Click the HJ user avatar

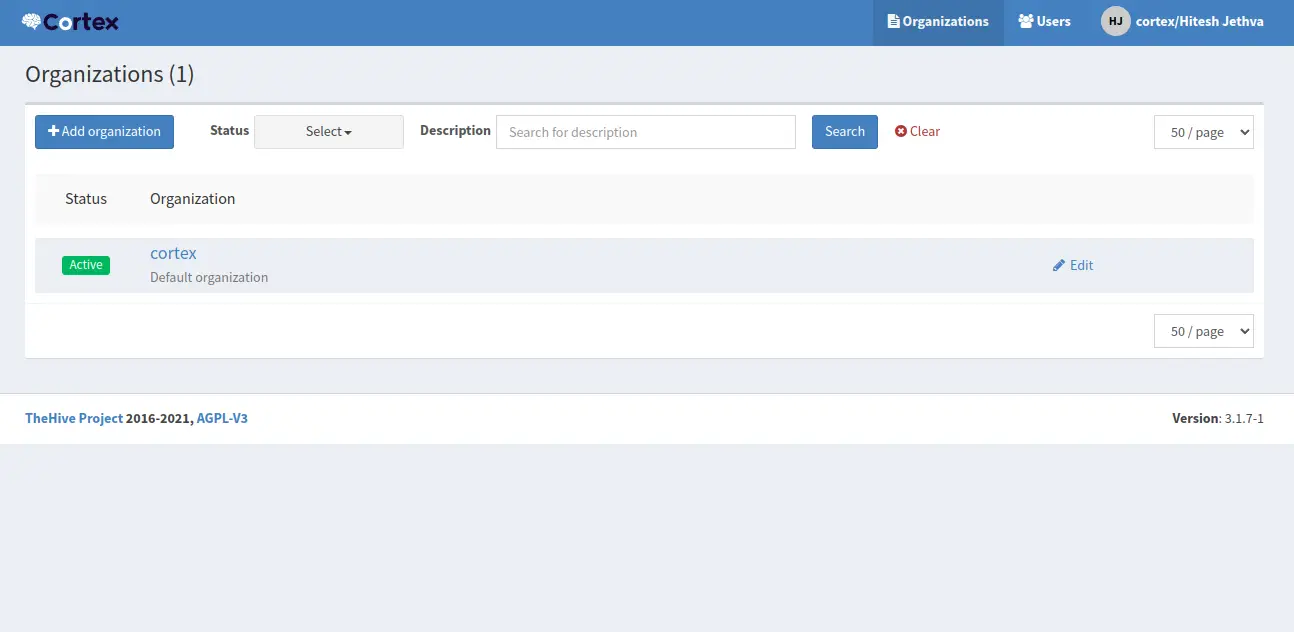coord(1115,21)
